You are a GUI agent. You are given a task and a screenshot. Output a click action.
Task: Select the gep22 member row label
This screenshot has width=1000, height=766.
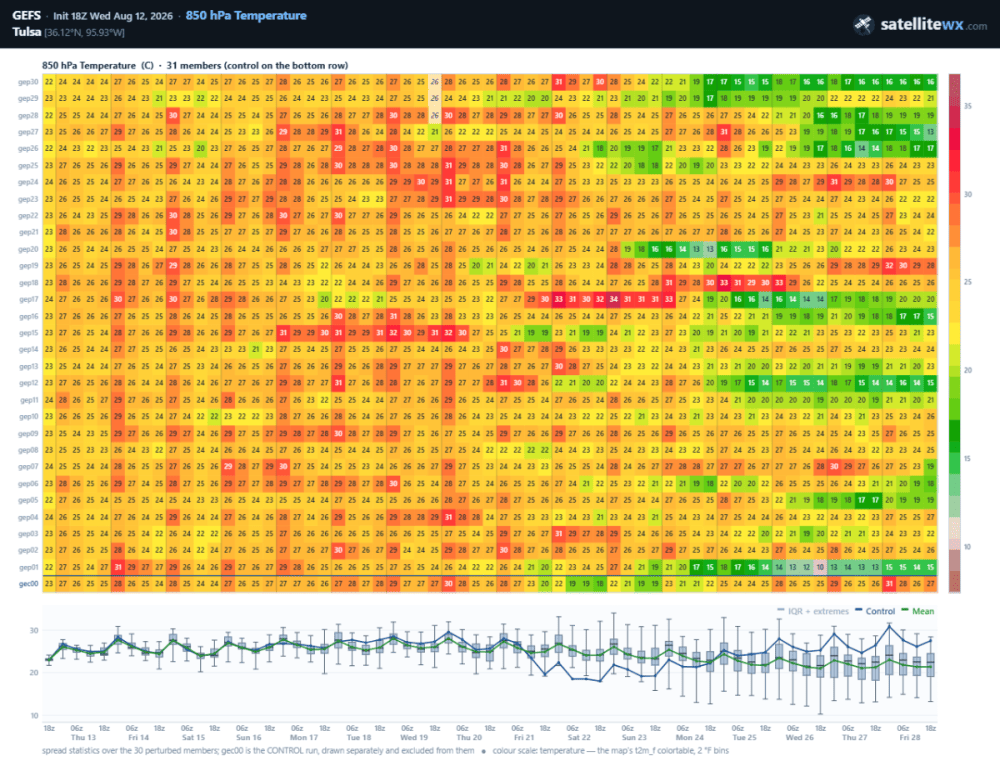pyautogui.click(x=28, y=216)
